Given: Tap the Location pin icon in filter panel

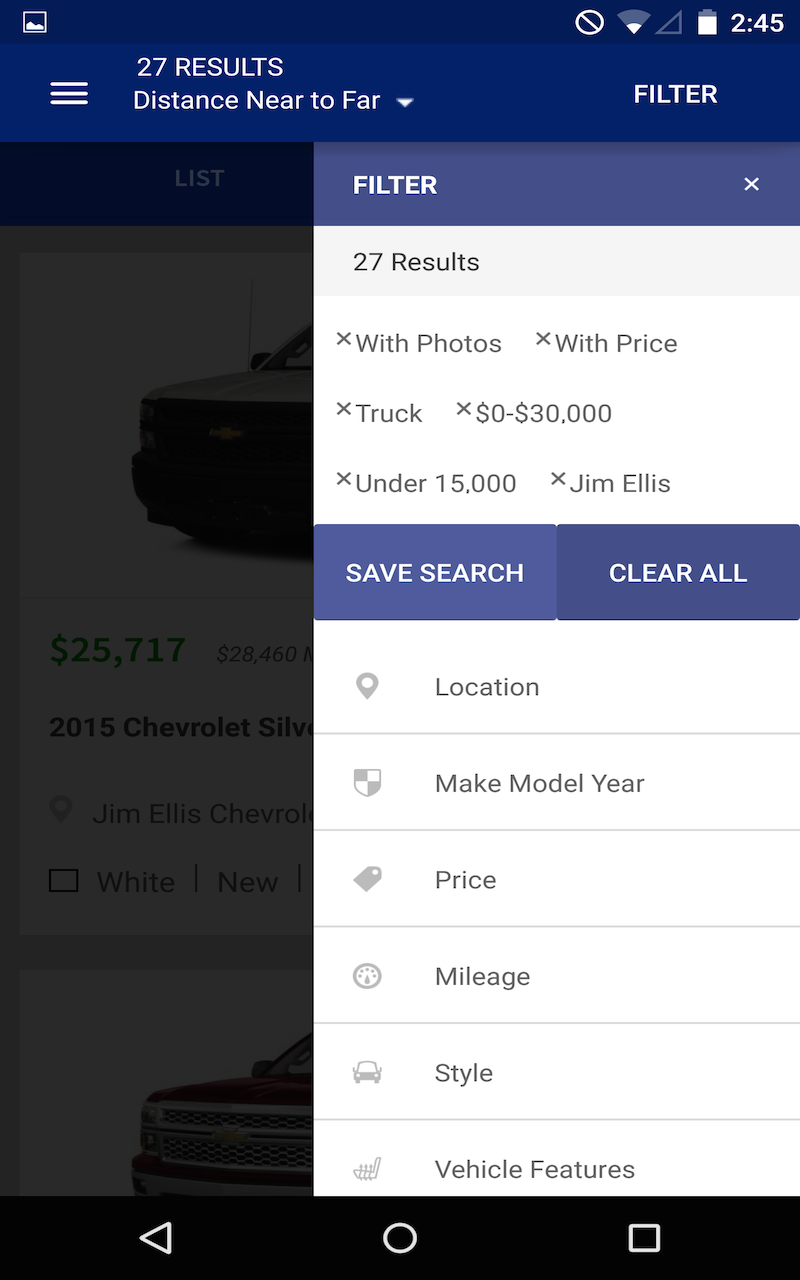Looking at the screenshot, I should pyautogui.click(x=367, y=686).
